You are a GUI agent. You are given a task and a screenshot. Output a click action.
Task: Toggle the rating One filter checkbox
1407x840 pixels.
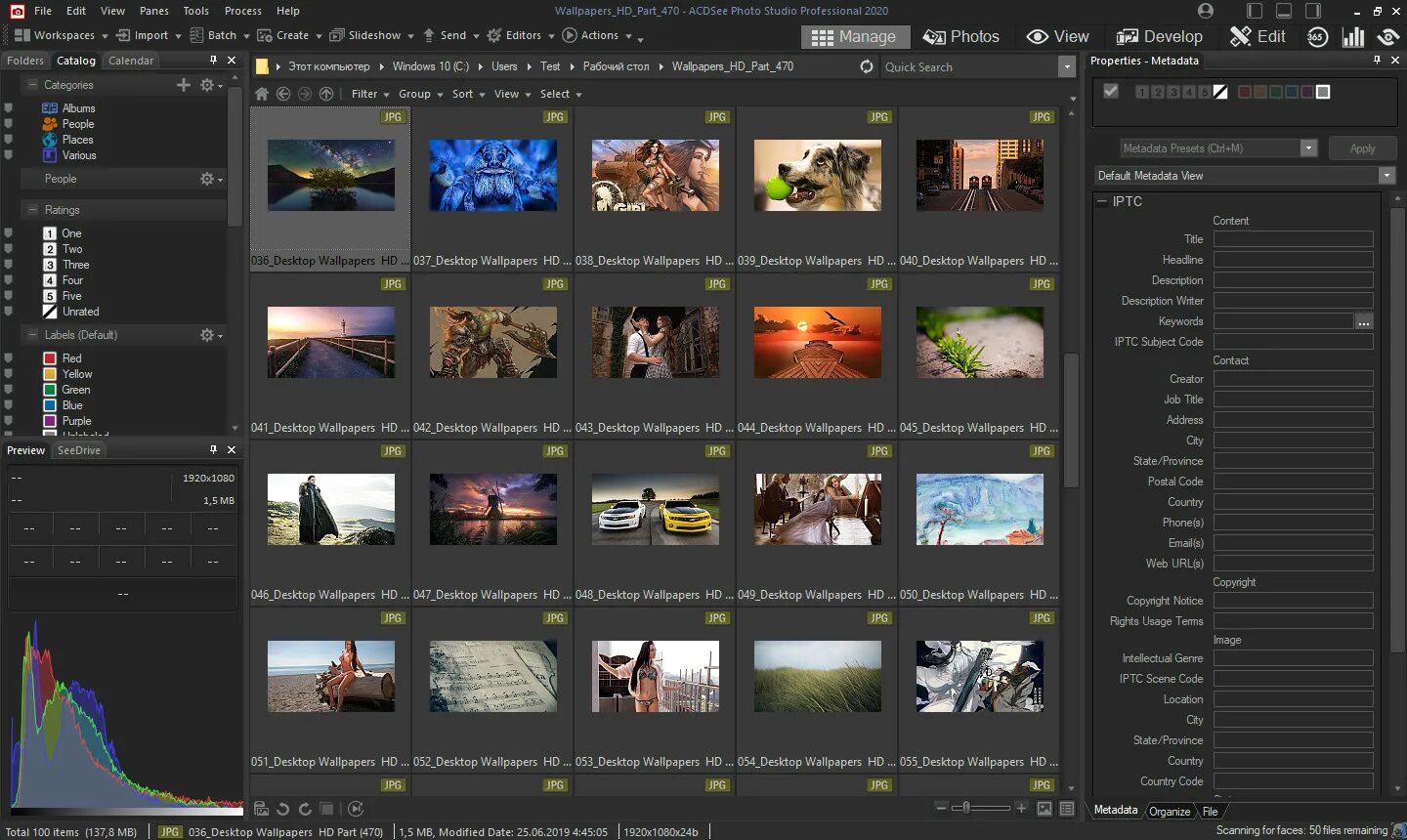coord(9,233)
